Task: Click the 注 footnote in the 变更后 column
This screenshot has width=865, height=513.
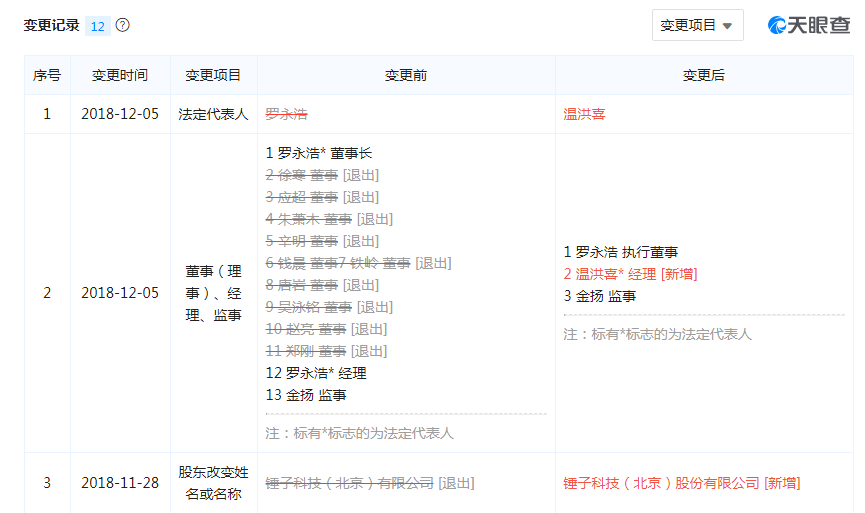Action: click(658, 334)
